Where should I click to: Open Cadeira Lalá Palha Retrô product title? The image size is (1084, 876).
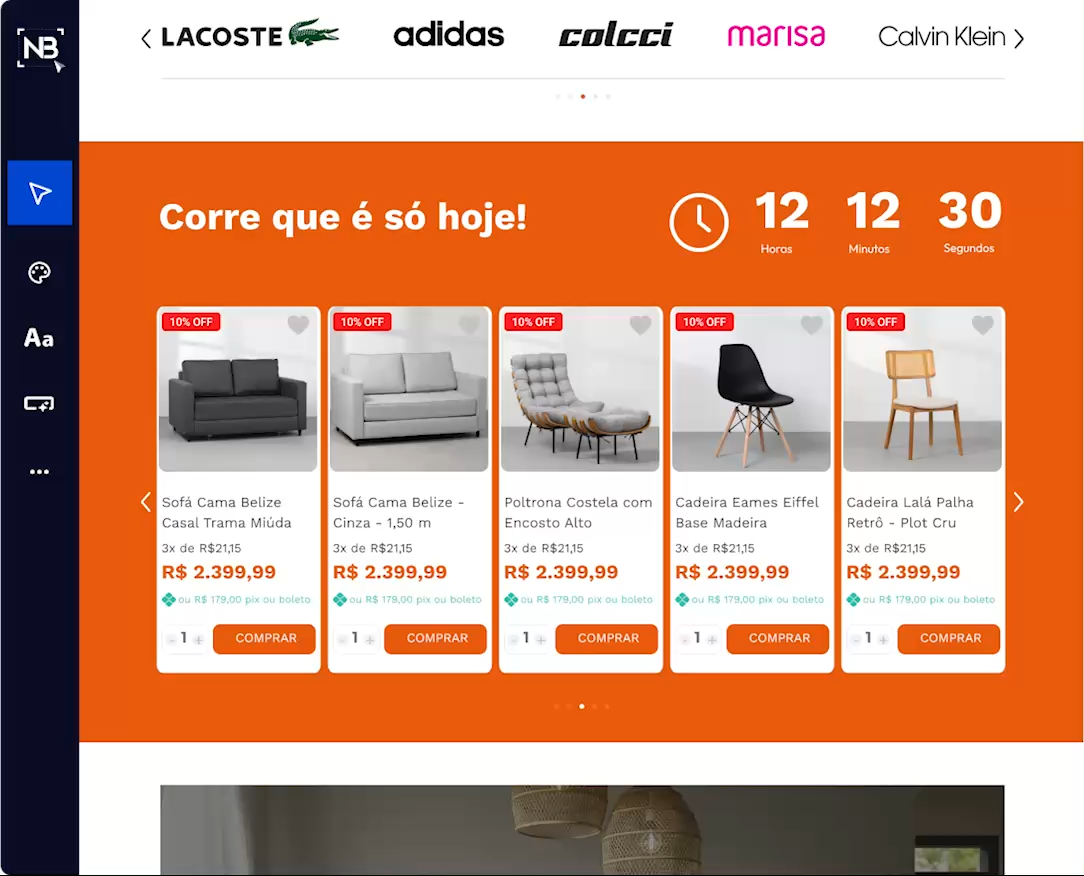point(910,512)
